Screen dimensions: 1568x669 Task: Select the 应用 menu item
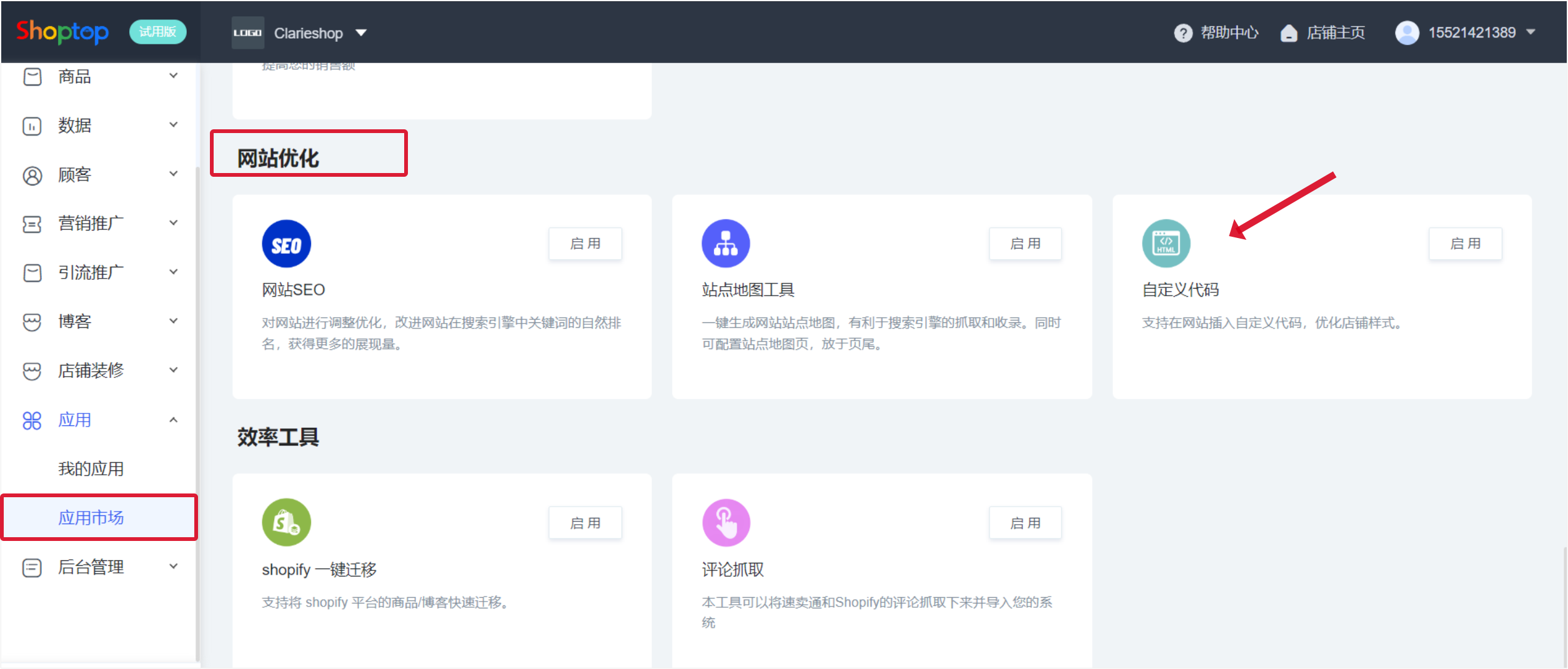click(74, 420)
